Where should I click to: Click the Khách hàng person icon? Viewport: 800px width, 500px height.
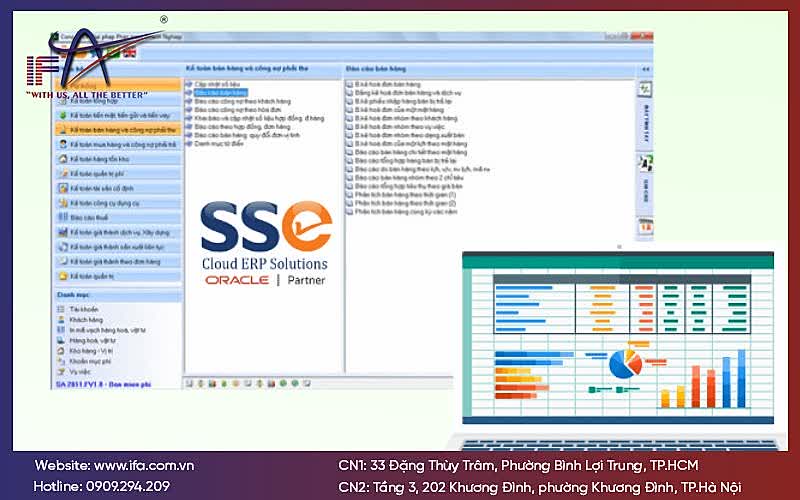[61, 321]
